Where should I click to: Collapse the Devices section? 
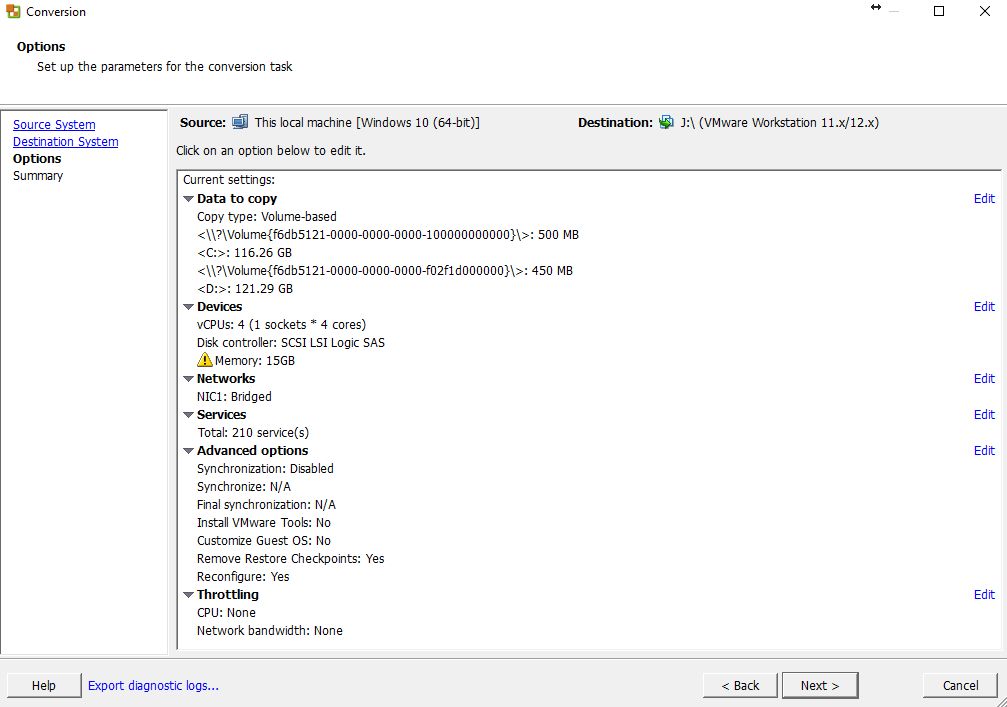tap(188, 307)
